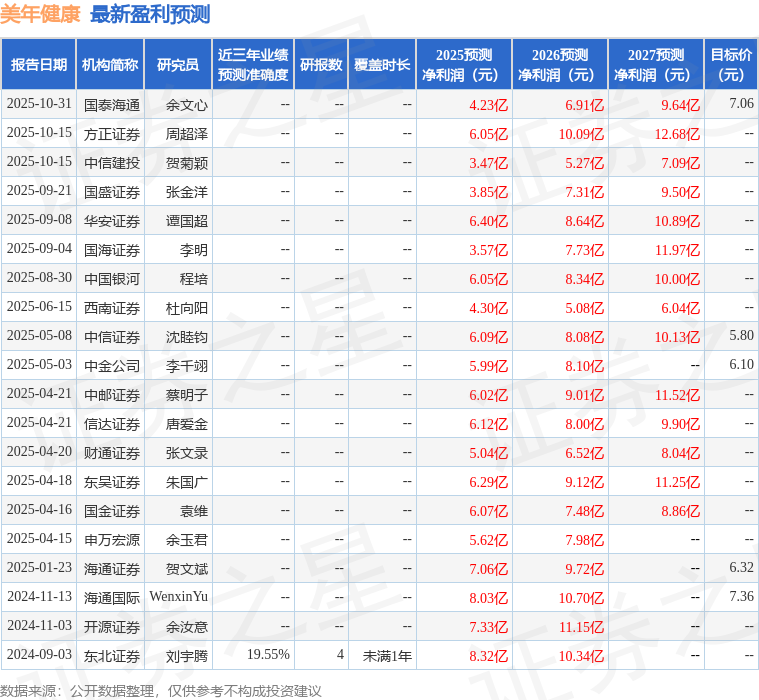Select the 2026预测净利润 column header

560,65
